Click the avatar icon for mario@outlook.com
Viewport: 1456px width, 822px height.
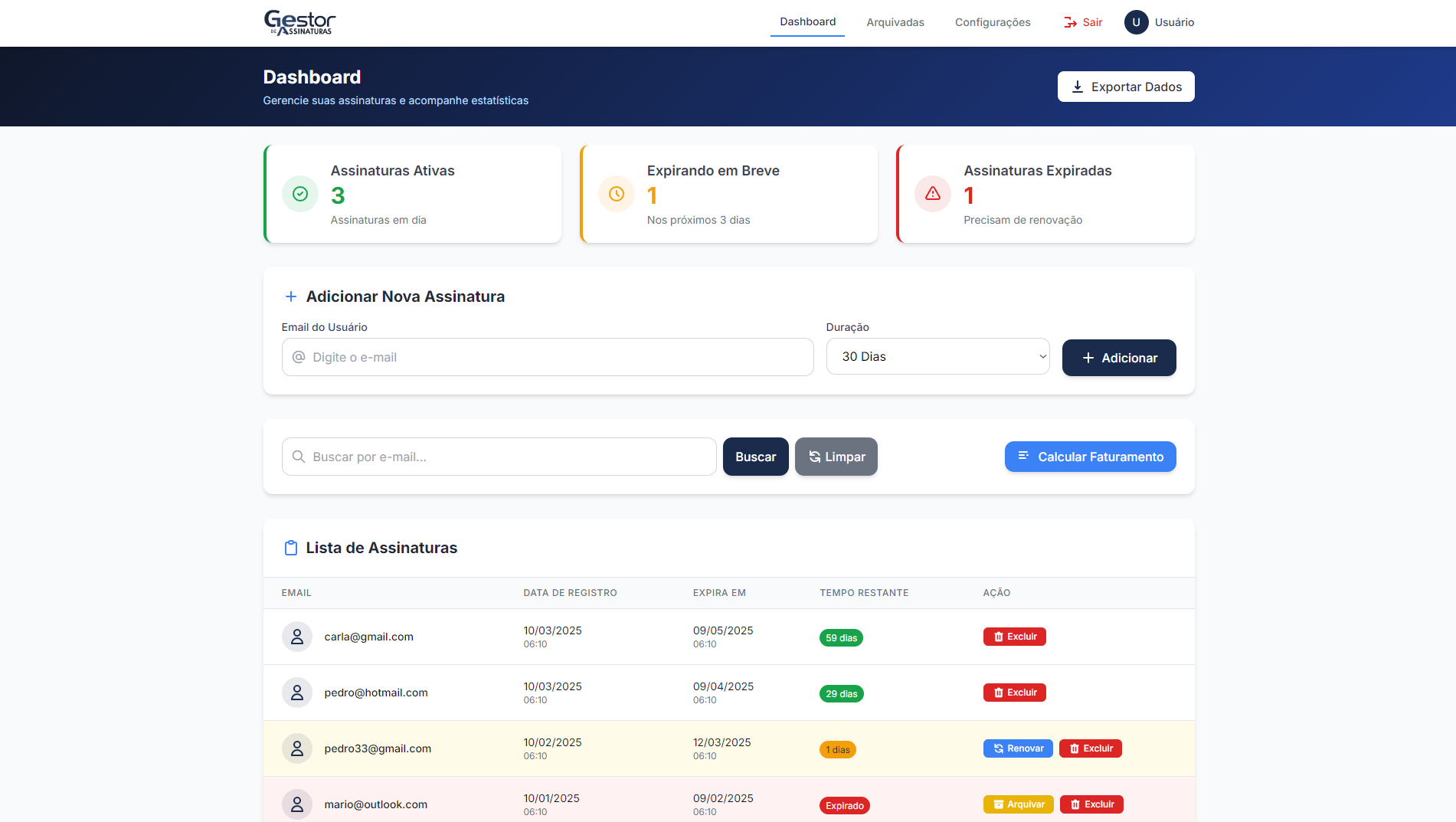tap(297, 804)
